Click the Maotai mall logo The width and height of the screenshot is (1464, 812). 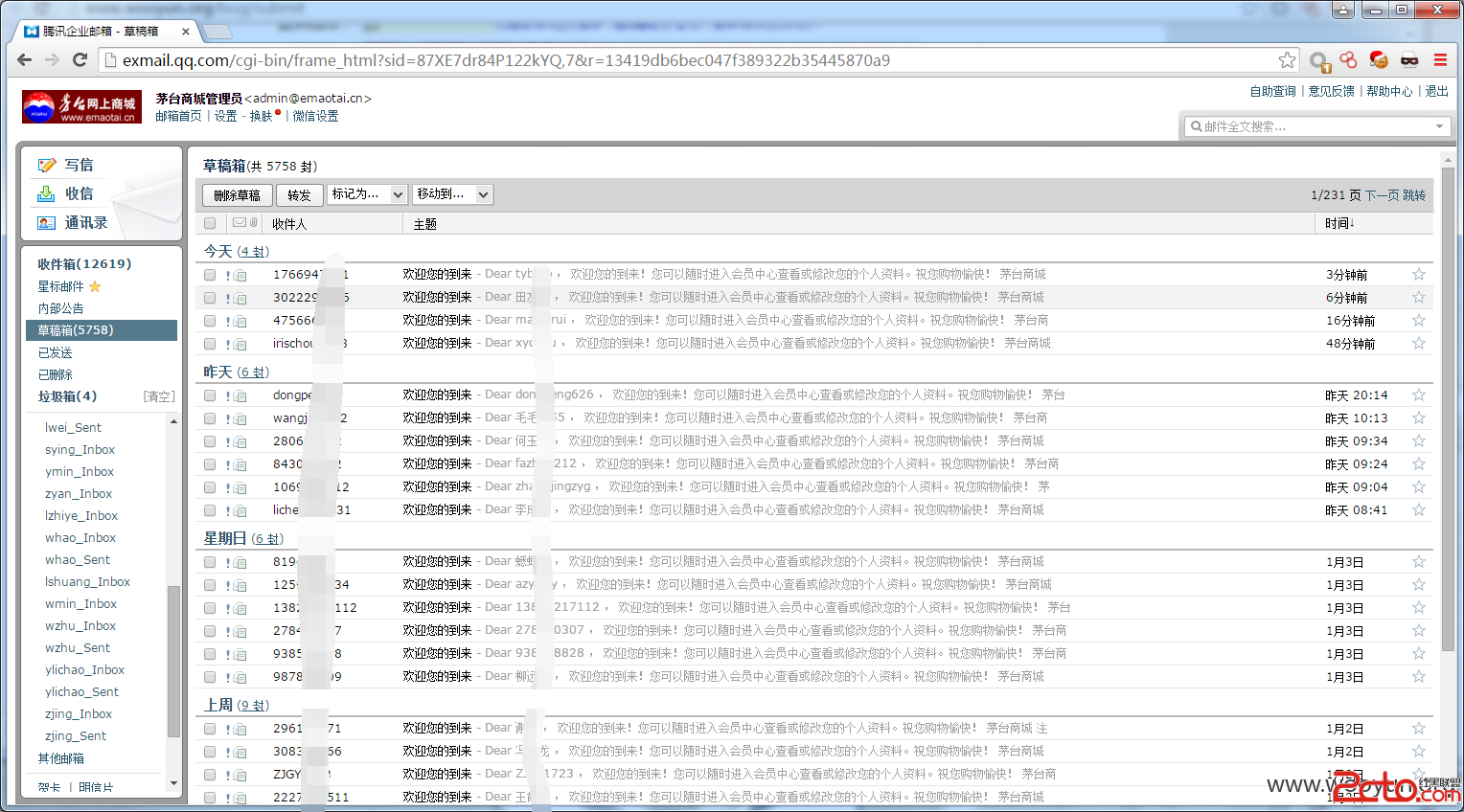(x=81, y=106)
